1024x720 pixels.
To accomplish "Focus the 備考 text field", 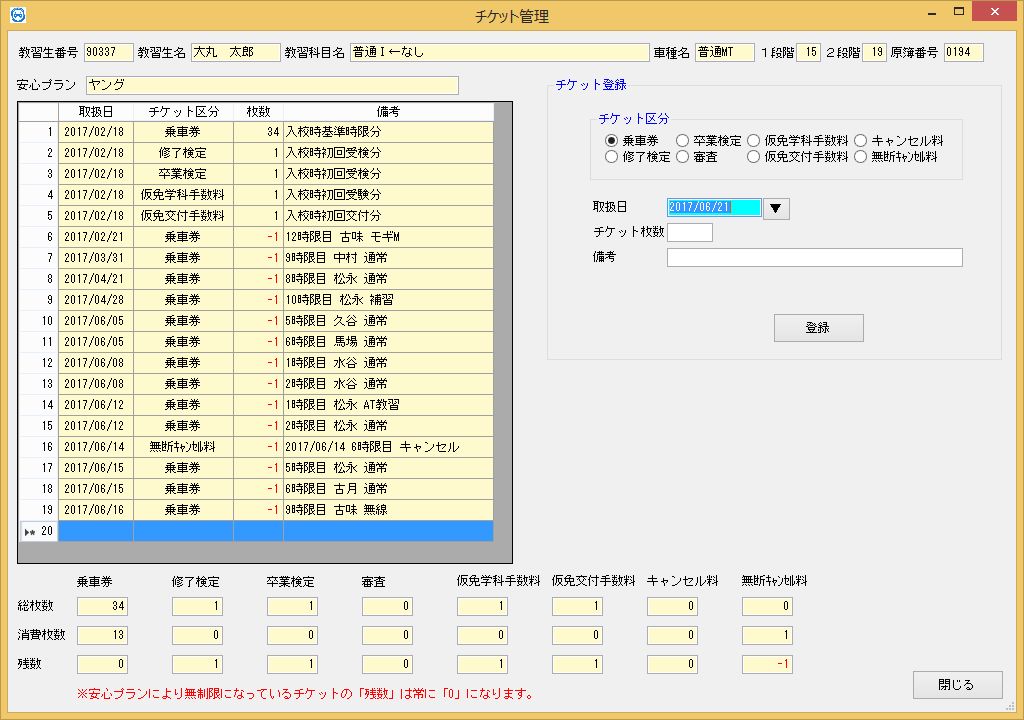I will pos(814,258).
